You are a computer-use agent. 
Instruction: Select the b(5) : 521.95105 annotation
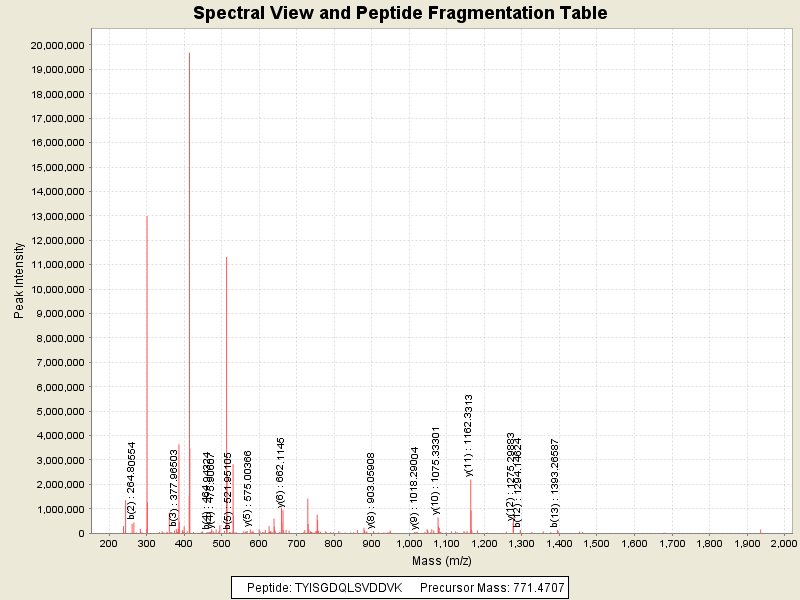point(228,490)
